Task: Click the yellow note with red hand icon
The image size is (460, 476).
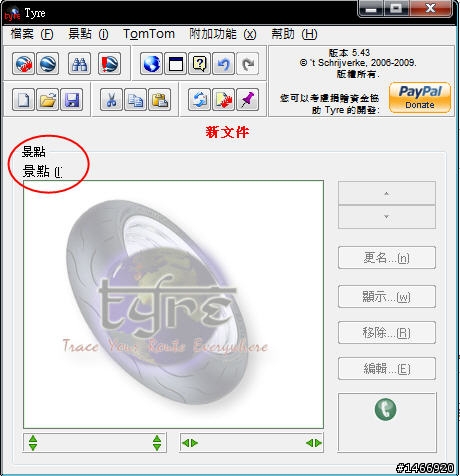Action: click(x=223, y=99)
